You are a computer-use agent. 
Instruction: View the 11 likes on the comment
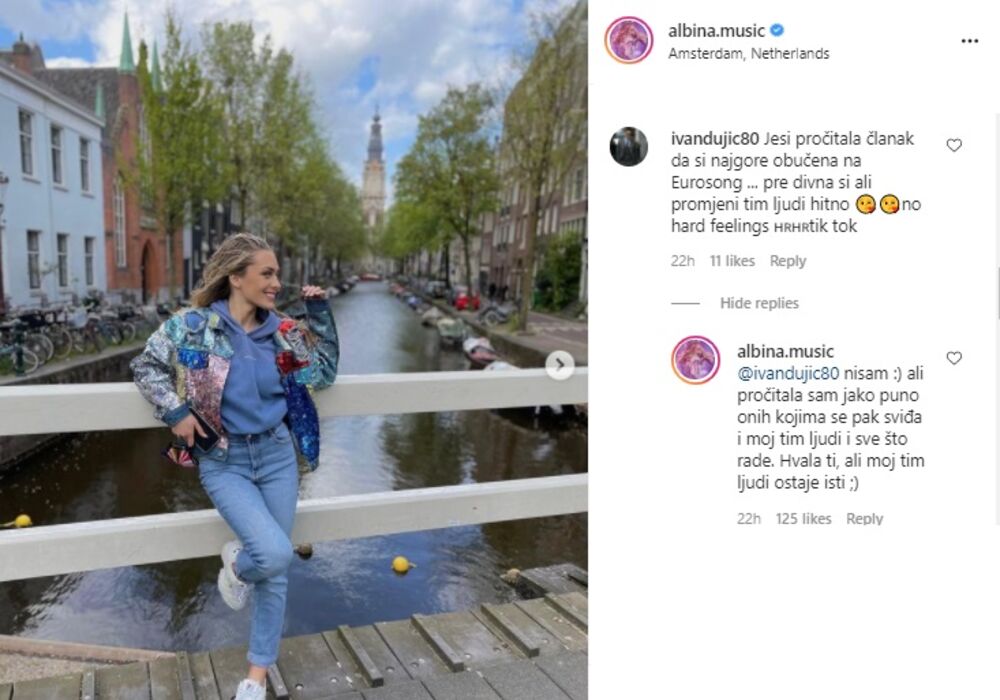[732, 261]
